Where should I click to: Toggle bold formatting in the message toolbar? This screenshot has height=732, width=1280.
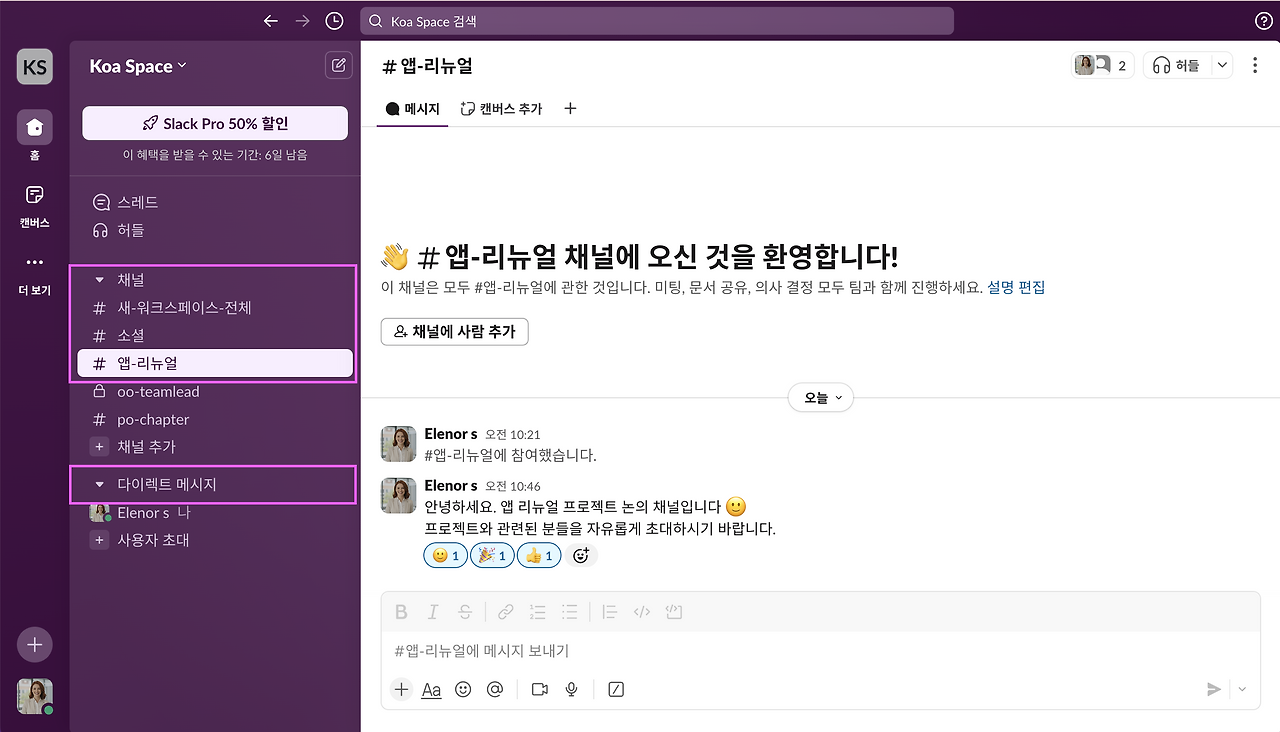click(x=400, y=611)
